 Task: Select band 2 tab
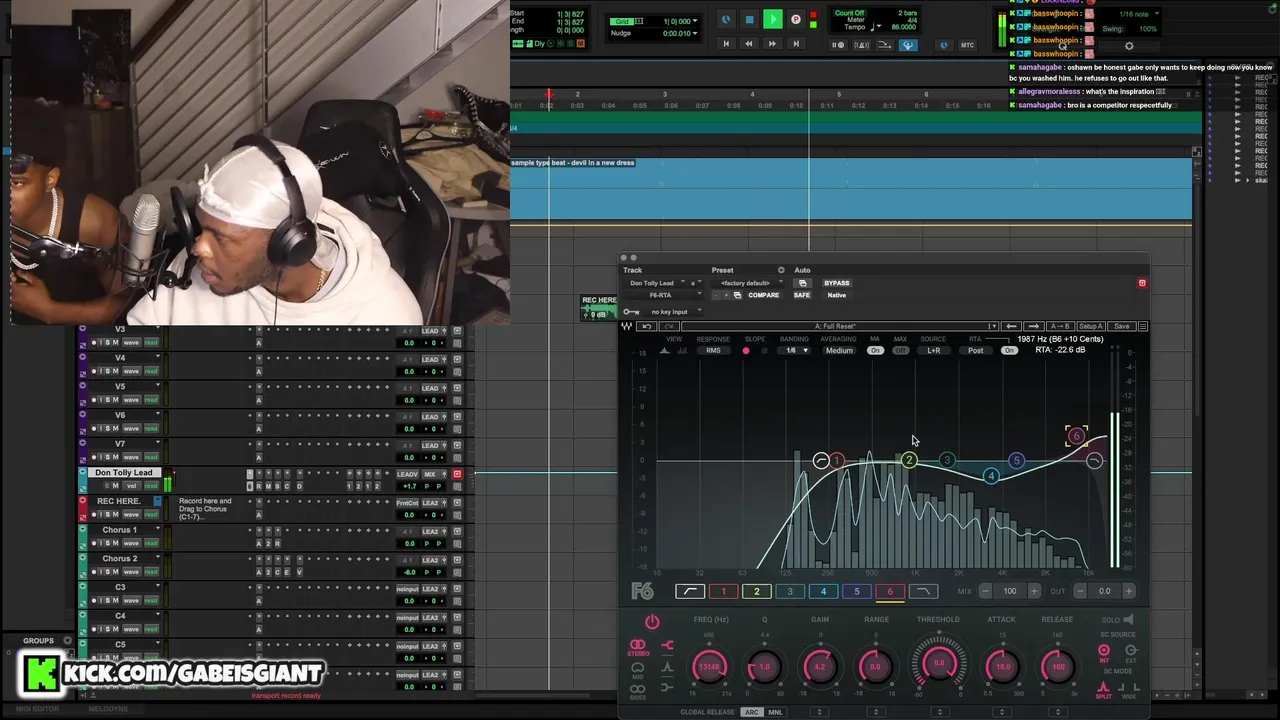pos(756,591)
